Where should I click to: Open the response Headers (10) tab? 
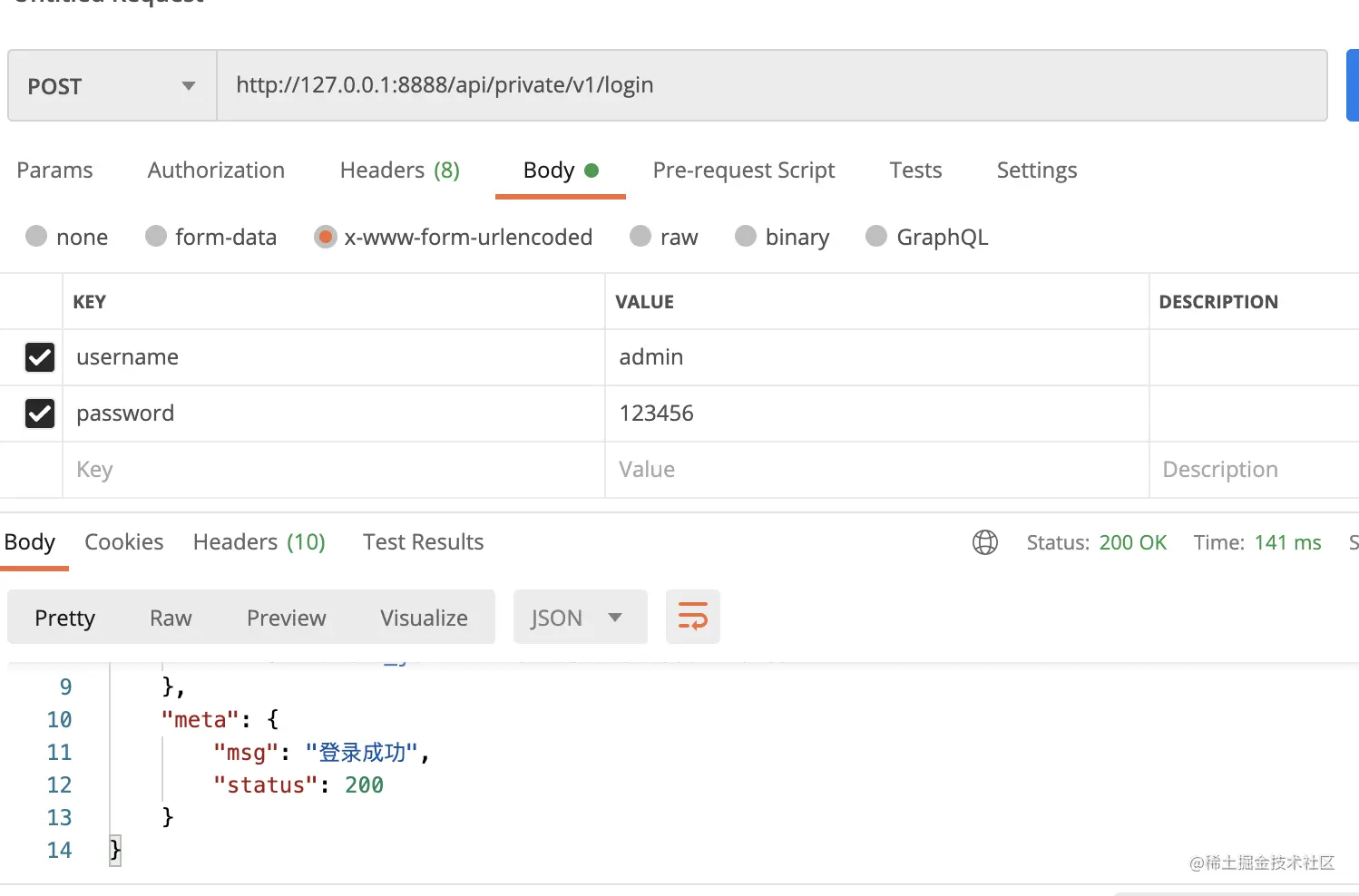tap(259, 542)
